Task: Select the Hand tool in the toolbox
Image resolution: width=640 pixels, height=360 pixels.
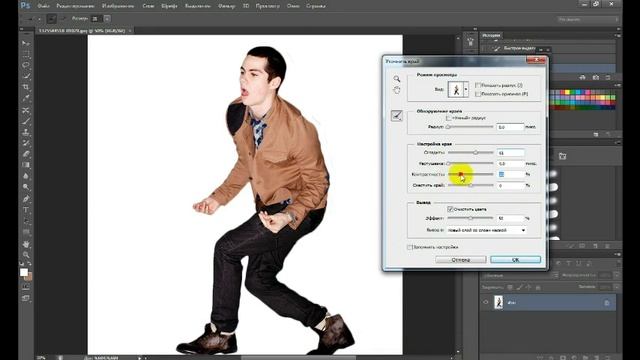Action: click(26, 244)
